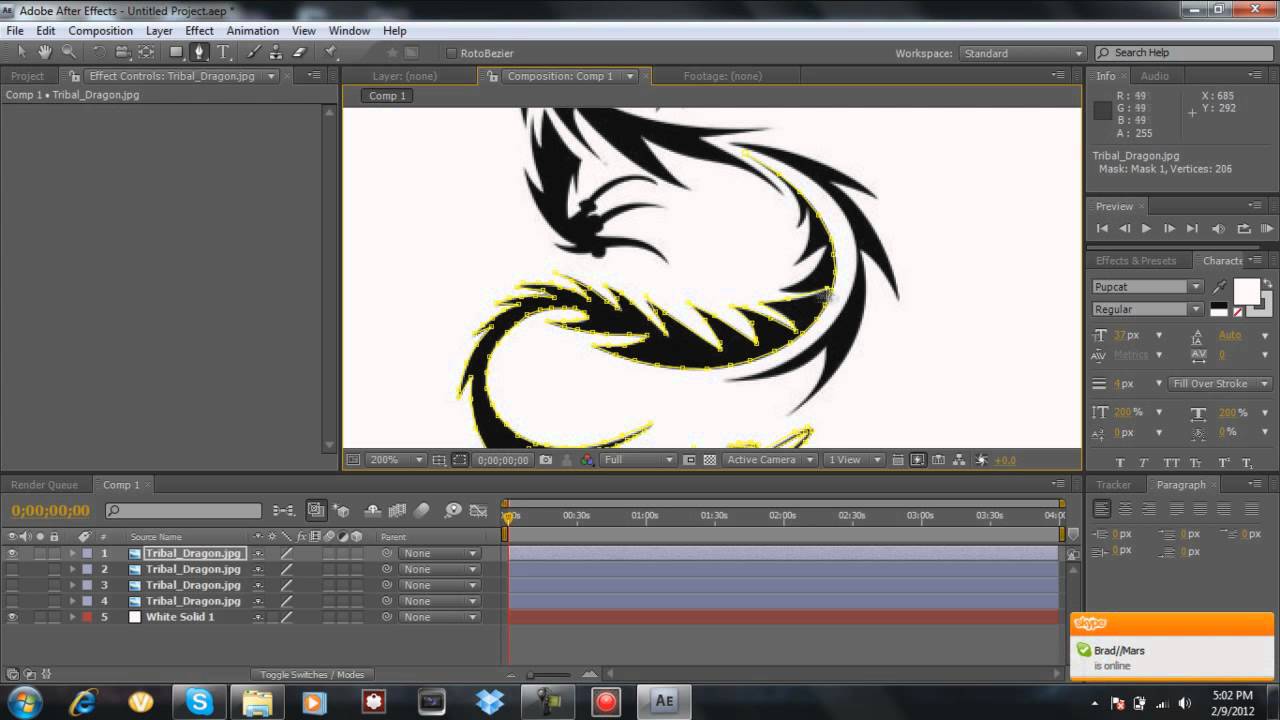The image size is (1280, 720).
Task: Click Toggle Switches / Modes button
Action: tap(312, 674)
